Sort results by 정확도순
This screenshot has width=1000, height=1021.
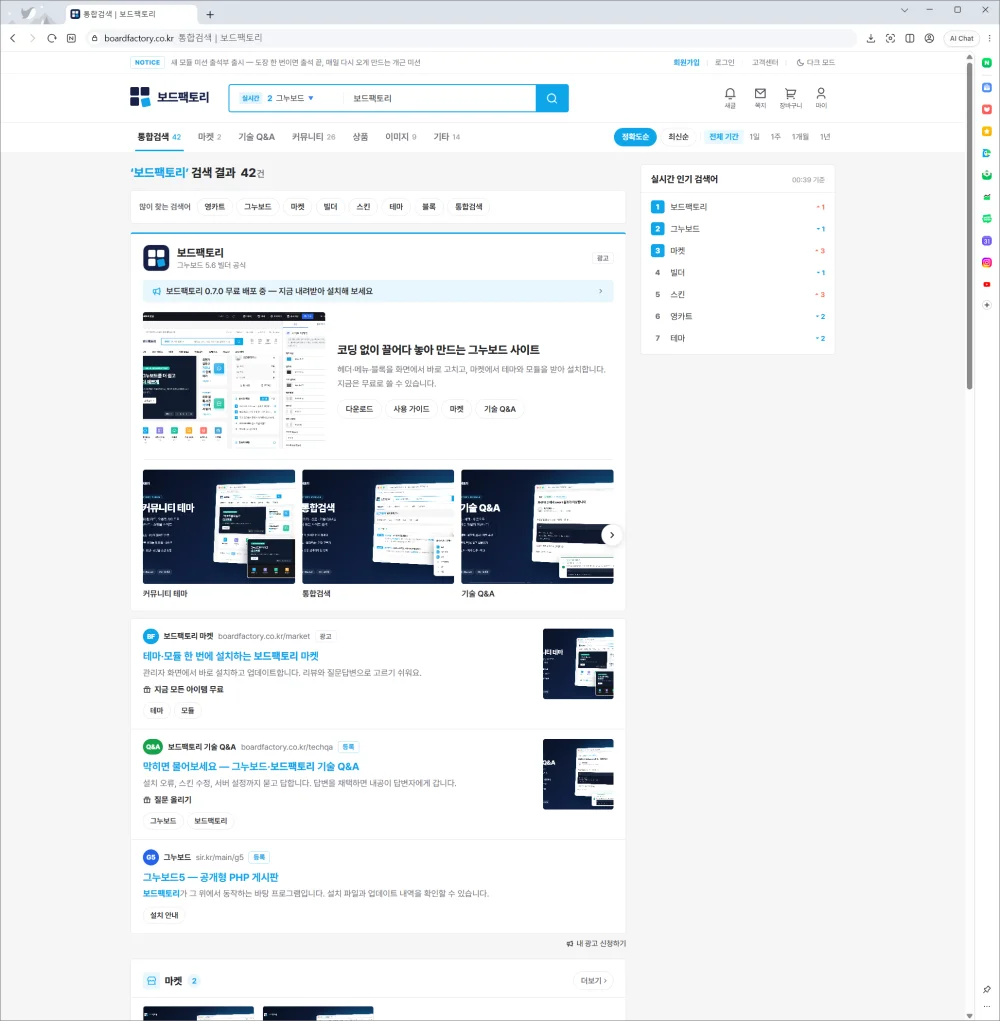coord(635,137)
